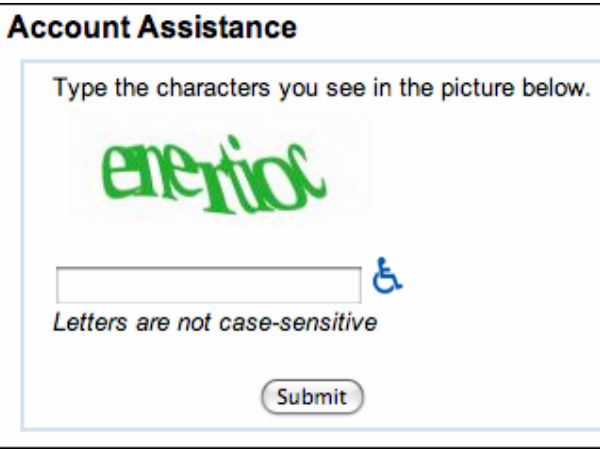Click the CAPTCHA answer text field
This screenshot has width=600, height=450.
click(208, 284)
